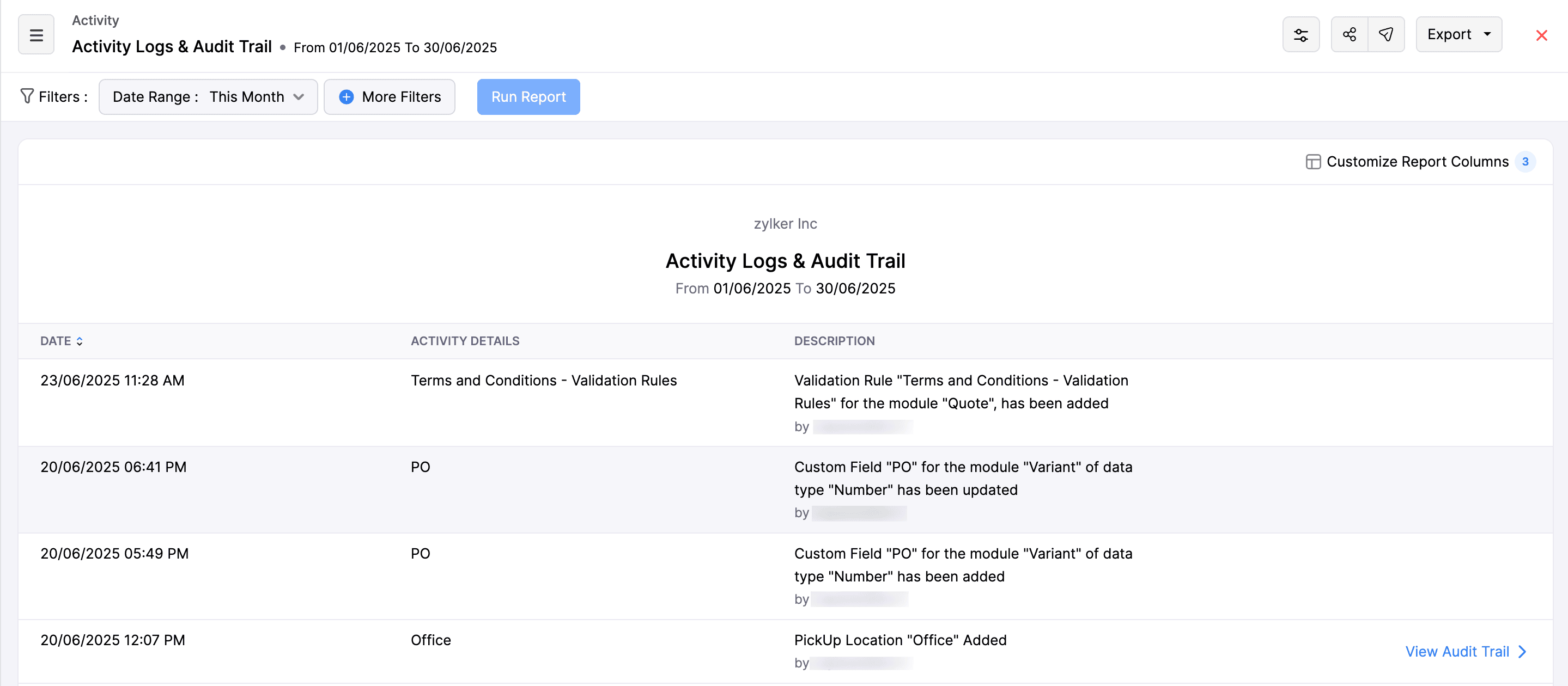Click the Date column sort arrows
1568x686 pixels.
click(x=79, y=341)
